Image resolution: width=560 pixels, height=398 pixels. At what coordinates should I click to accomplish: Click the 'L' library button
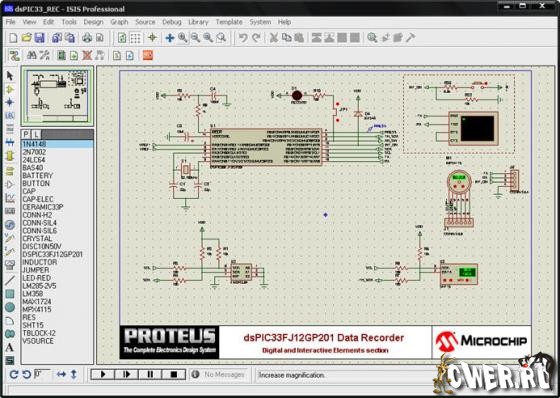[x=36, y=134]
